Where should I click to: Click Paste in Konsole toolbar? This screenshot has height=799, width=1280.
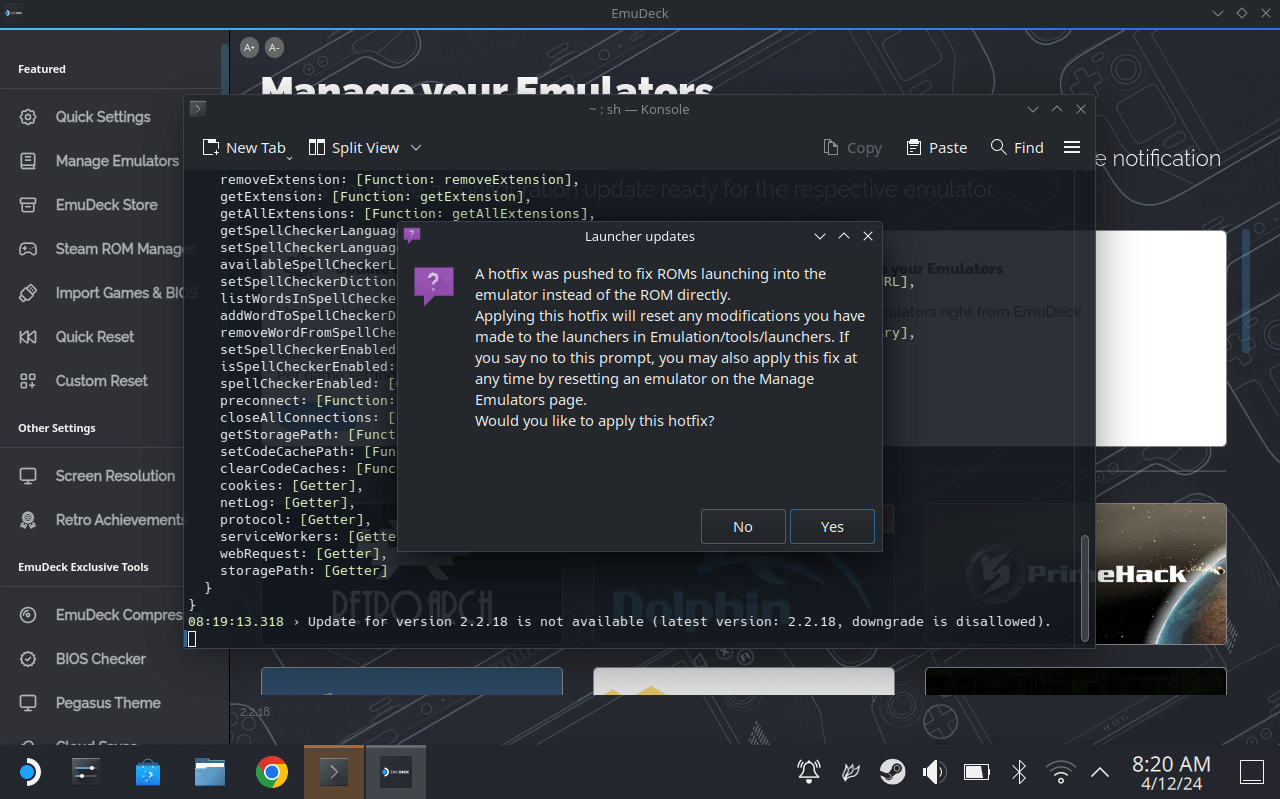937,147
